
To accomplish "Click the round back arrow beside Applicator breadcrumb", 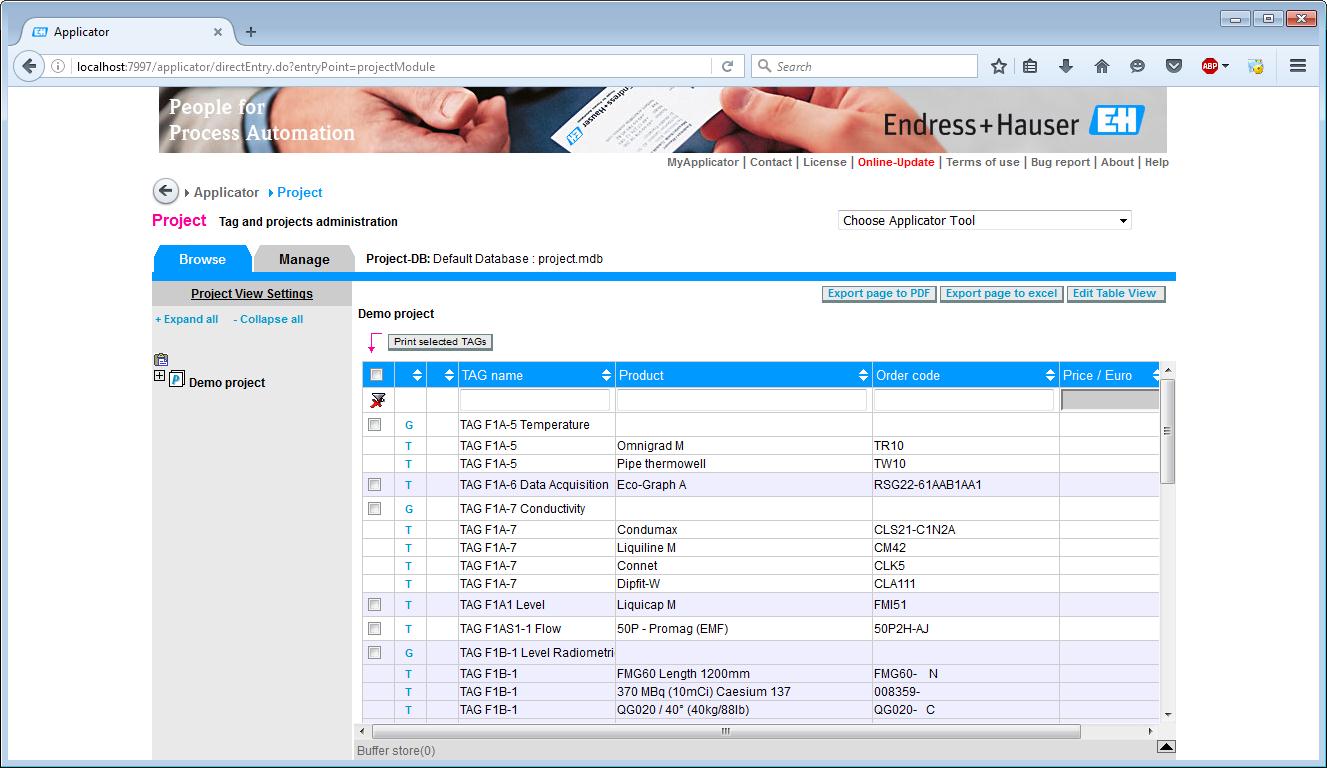I will pos(165,191).
